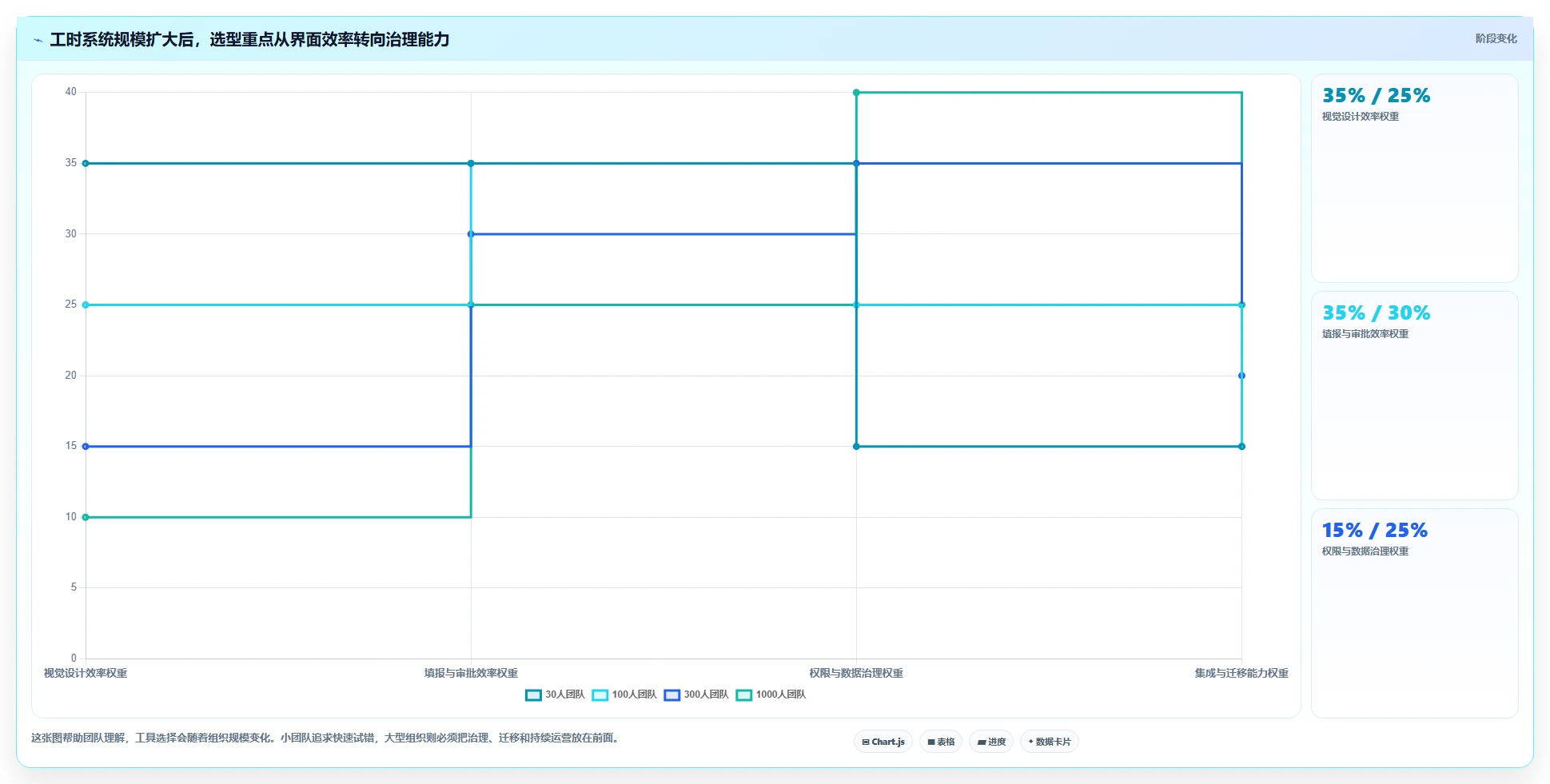Click the x-axis label 填报与审批效率权重
1550x784 pixels.
click(x=471, y=674)
